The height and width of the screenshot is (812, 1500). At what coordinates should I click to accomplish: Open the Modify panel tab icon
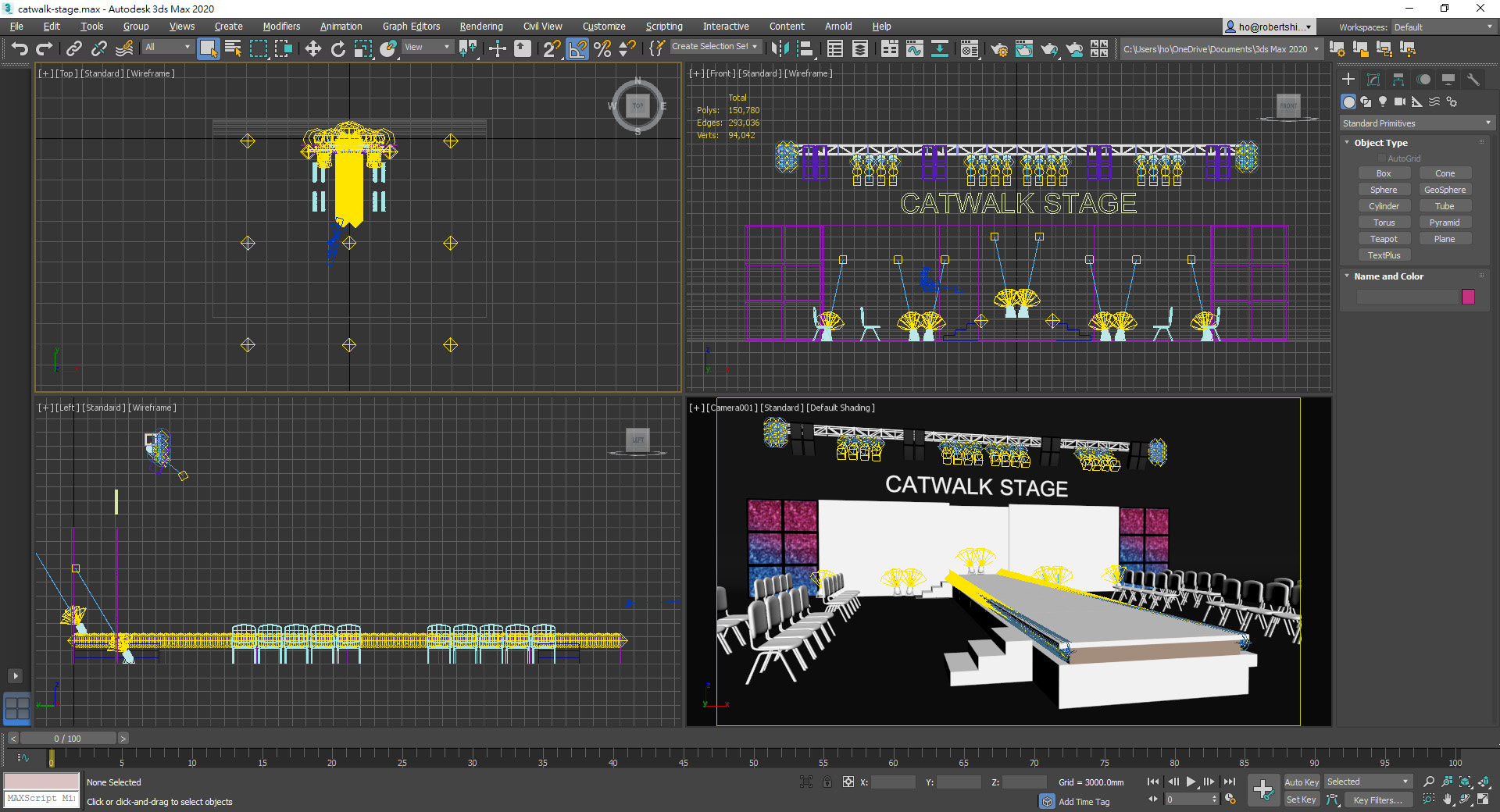pos(1373,80)
